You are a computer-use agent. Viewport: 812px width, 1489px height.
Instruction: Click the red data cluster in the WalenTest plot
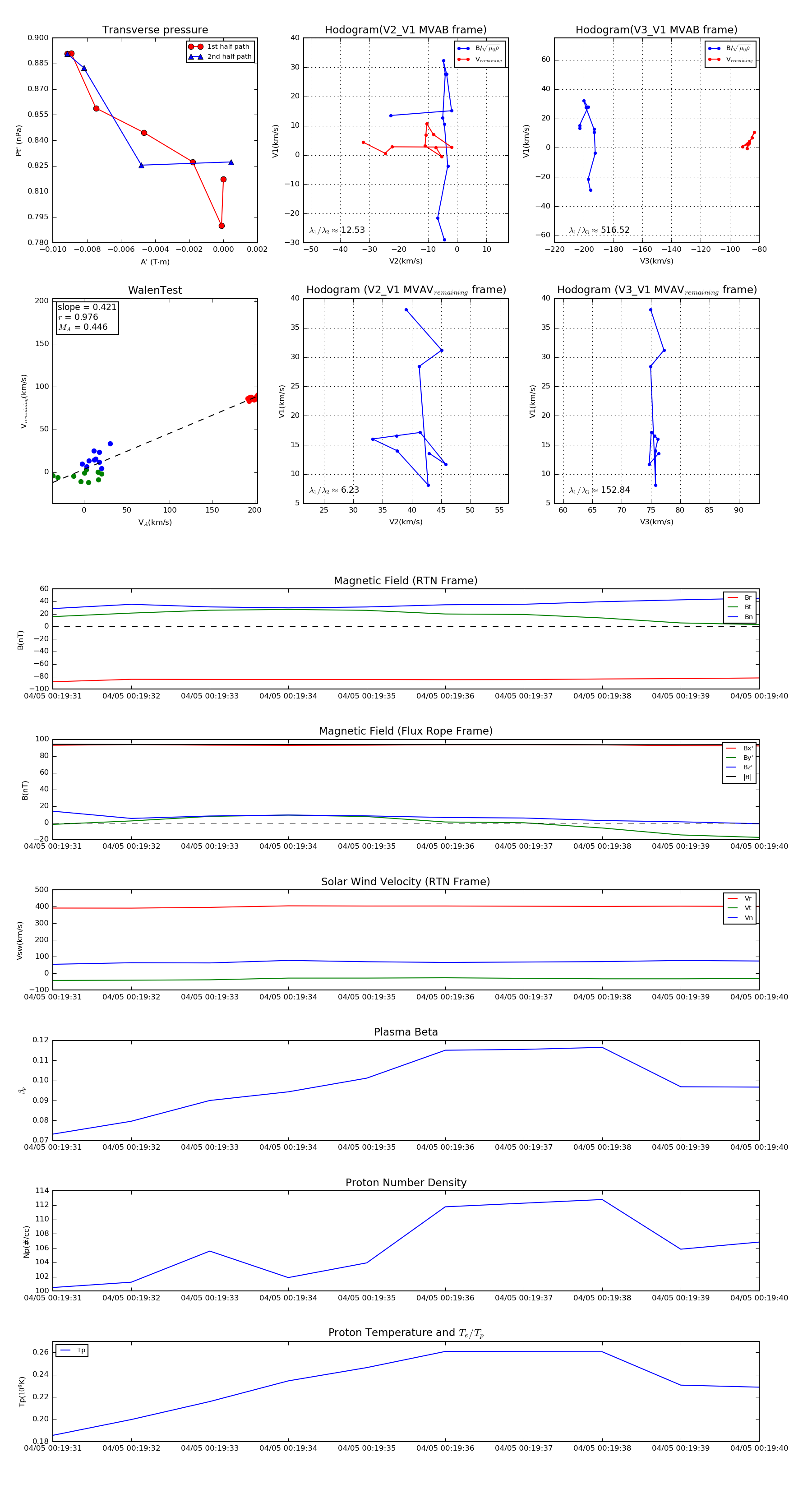[x=253, y=398]
